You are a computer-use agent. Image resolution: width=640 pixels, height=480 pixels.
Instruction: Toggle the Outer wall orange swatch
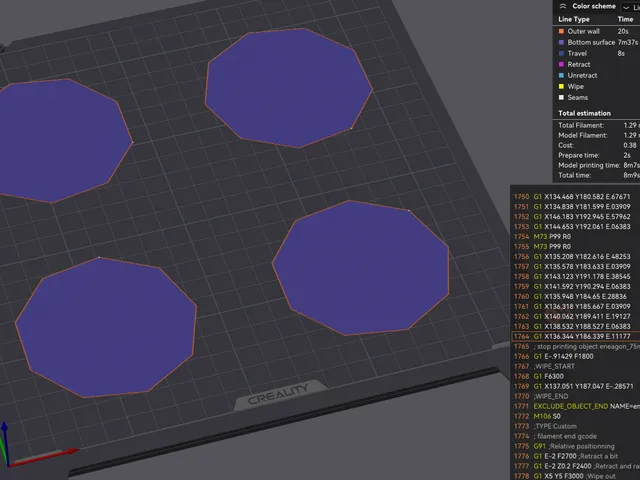561,31
